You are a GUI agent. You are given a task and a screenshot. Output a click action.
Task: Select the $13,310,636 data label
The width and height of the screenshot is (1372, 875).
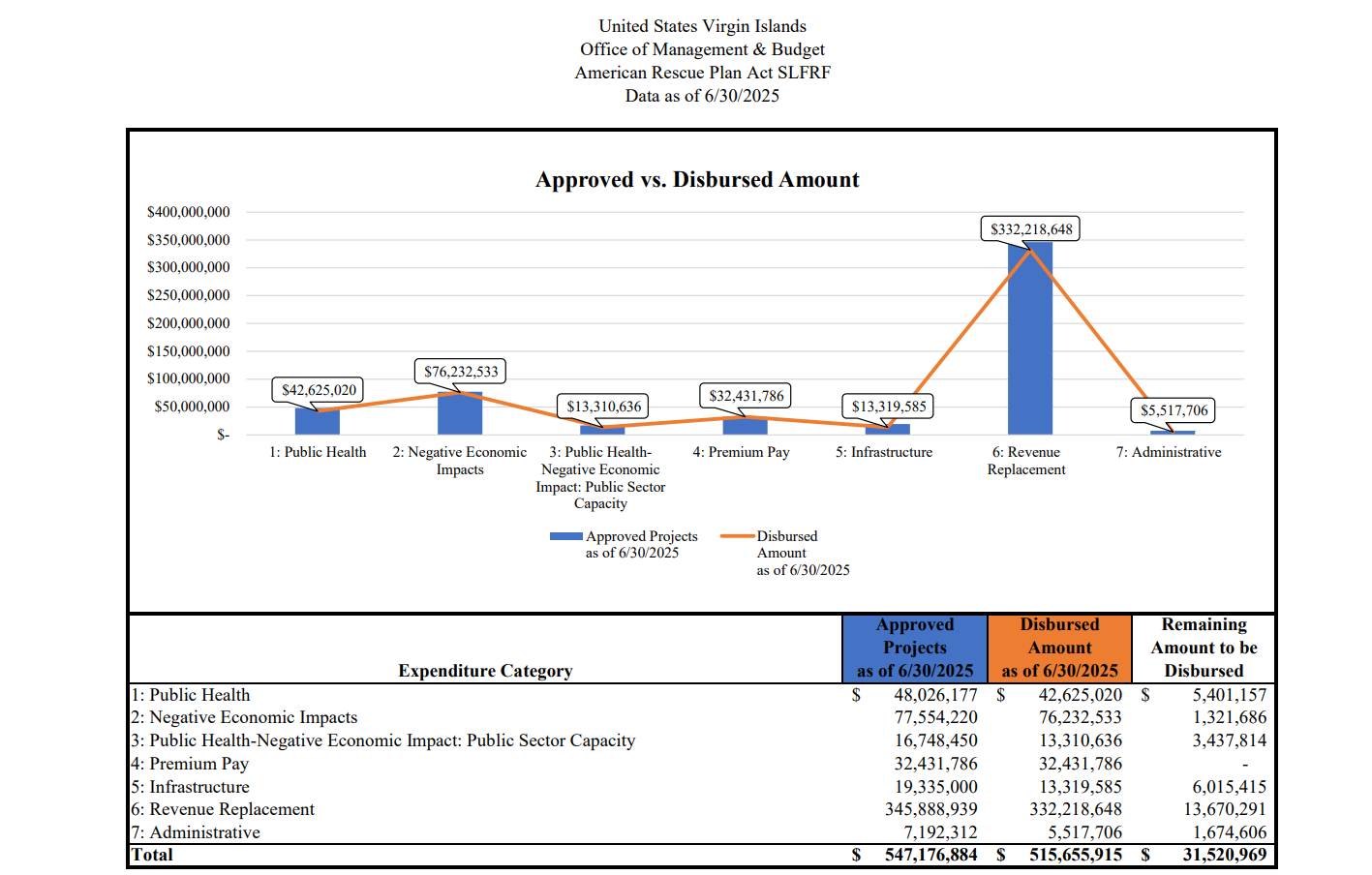pos(604,407)
